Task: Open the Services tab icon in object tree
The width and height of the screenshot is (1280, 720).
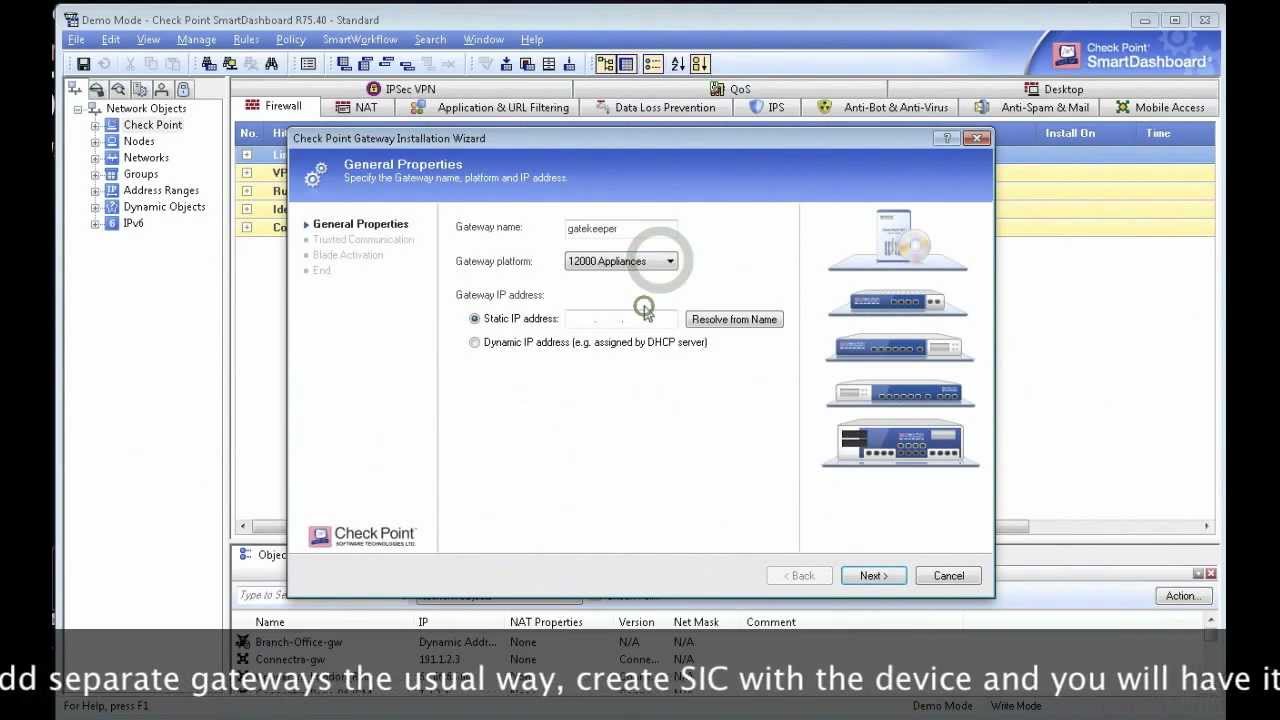Action: (x=97, y=89)
